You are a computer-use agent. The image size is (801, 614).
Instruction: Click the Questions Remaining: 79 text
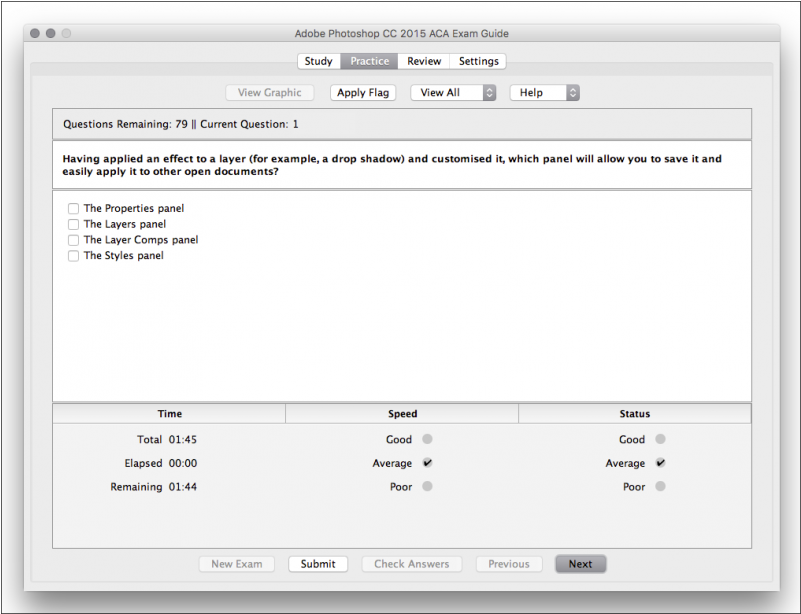125,124
